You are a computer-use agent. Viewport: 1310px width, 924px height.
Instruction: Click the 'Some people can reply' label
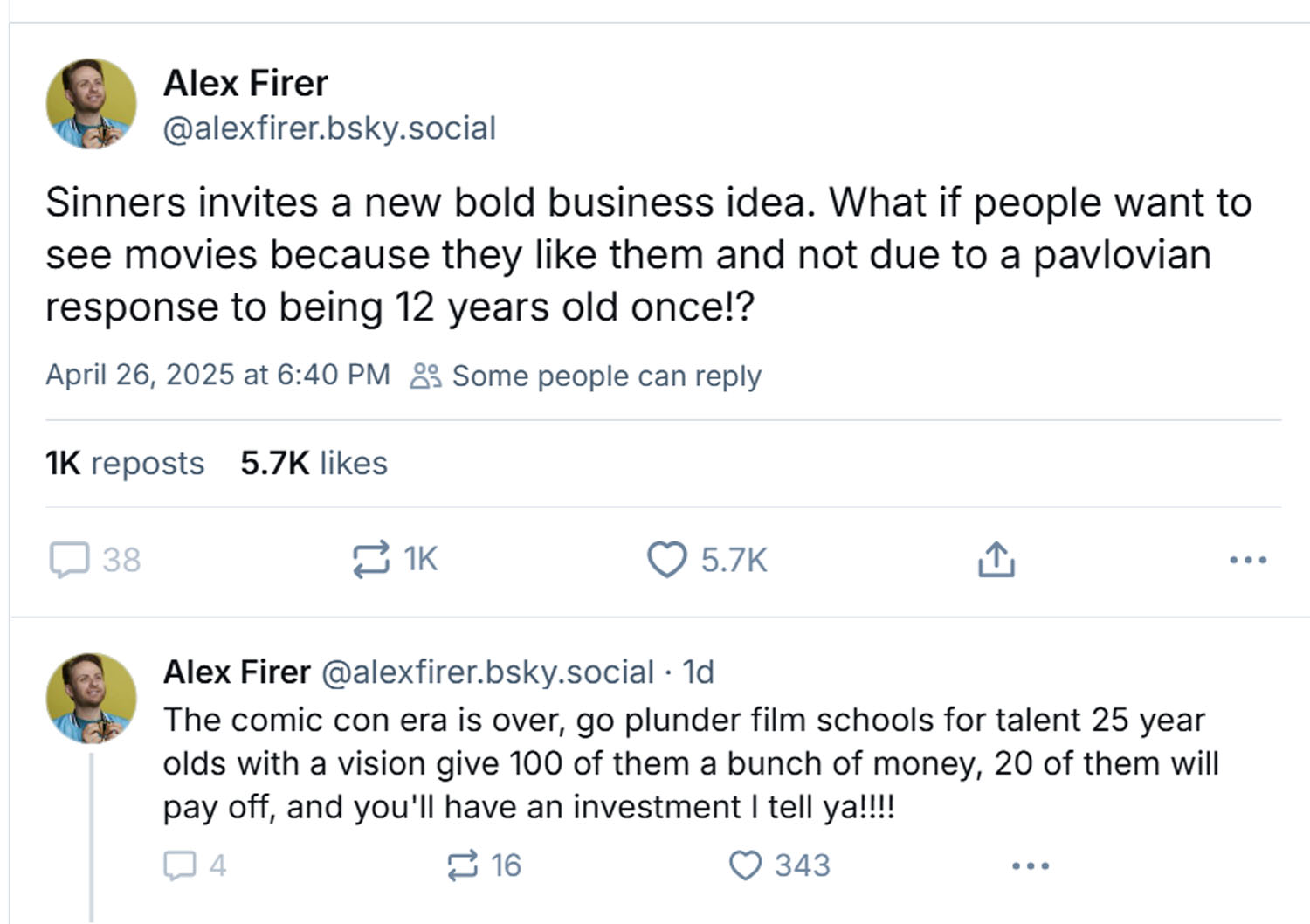click(605, 376)
